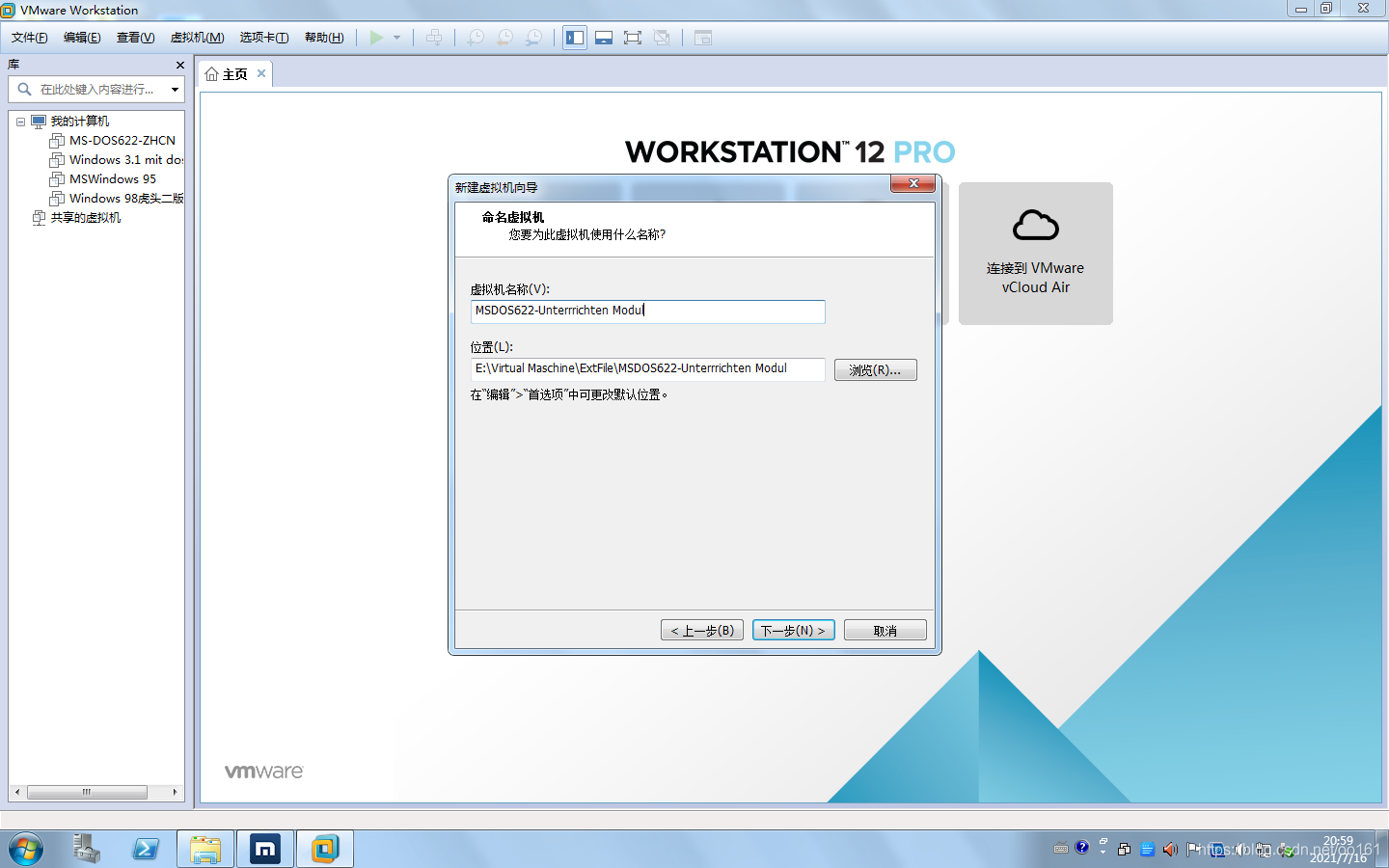Click the library search magnifier icon
This screenshot has width=1389, height=868.
click(x=24, y=89)
